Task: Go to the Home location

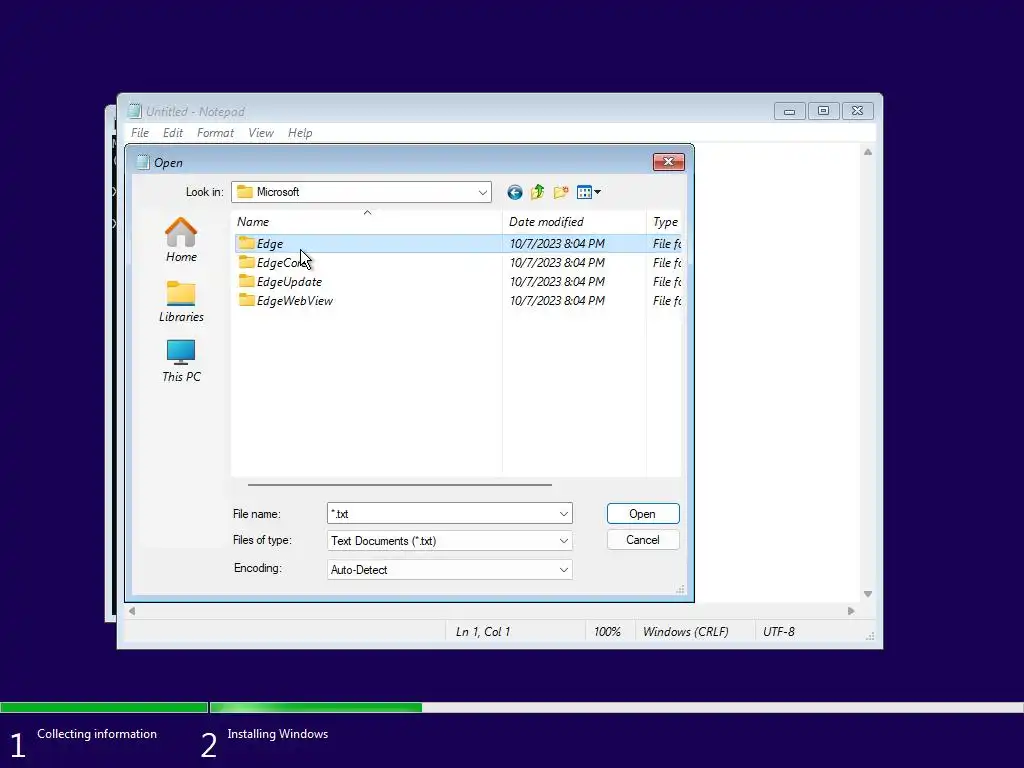Action: point(181,240)
